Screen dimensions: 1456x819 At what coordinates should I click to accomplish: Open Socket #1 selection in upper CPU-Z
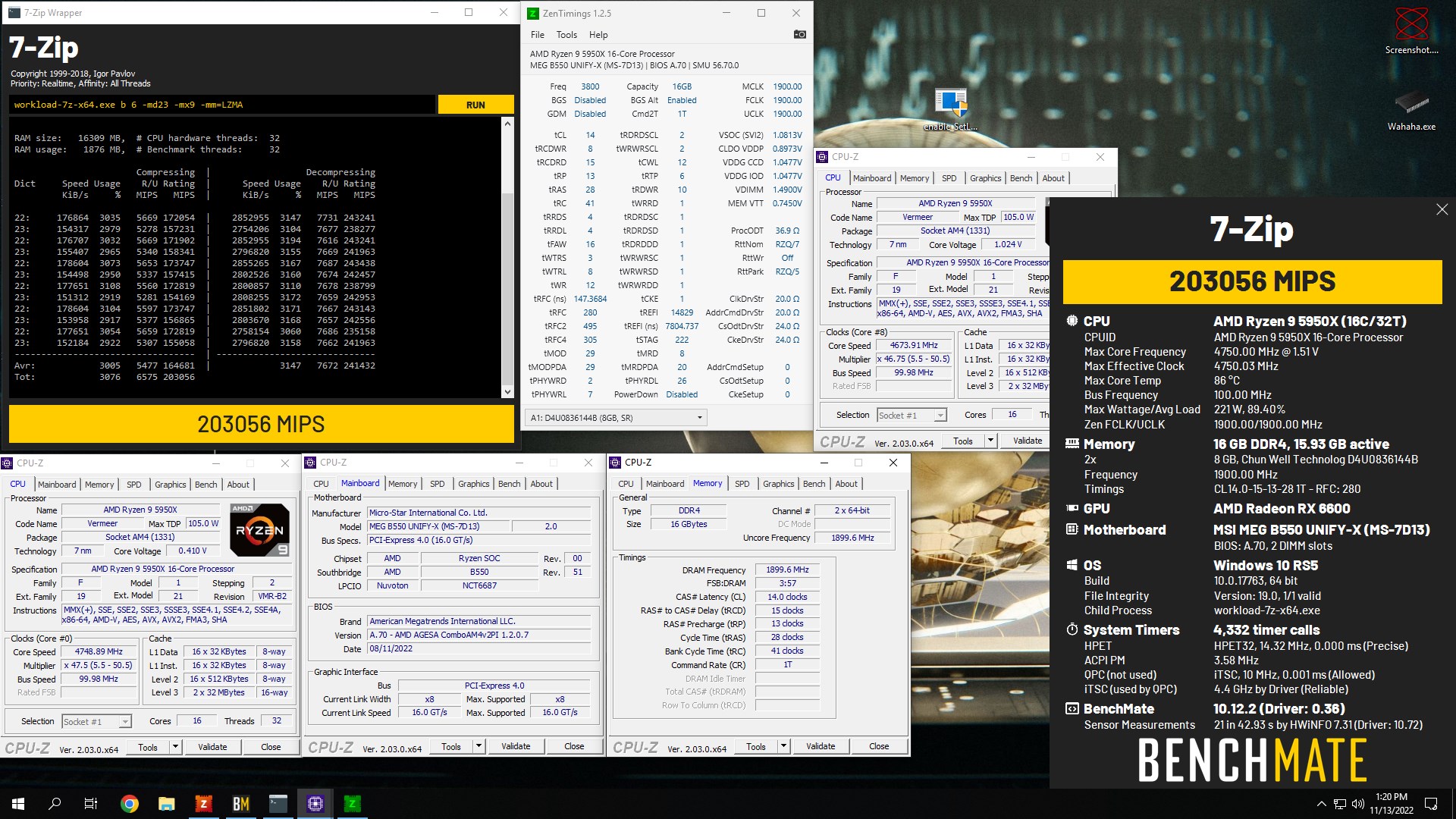pyautogui.click(x=912, y=415)
